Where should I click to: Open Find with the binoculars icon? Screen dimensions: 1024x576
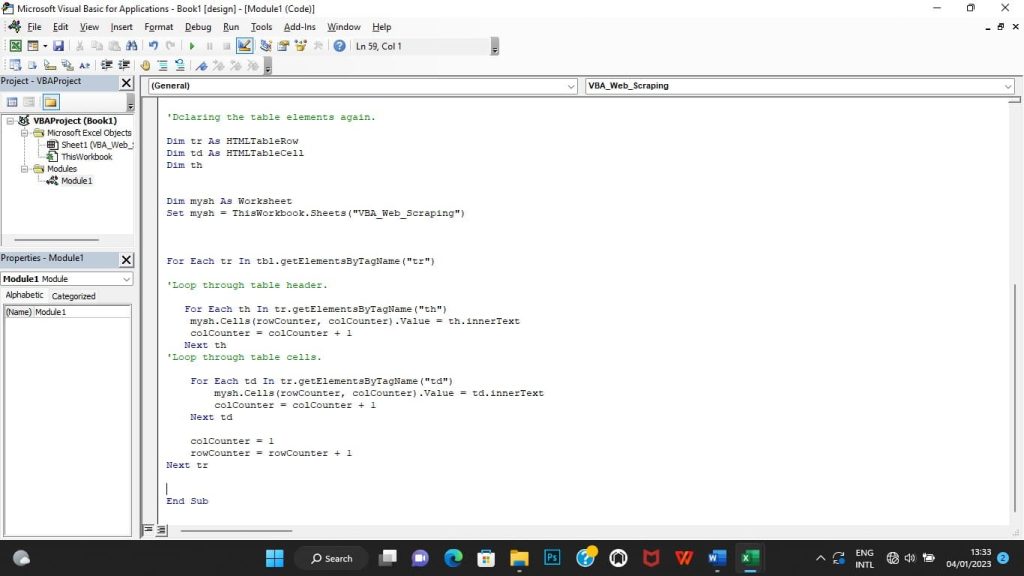(131, 46)
